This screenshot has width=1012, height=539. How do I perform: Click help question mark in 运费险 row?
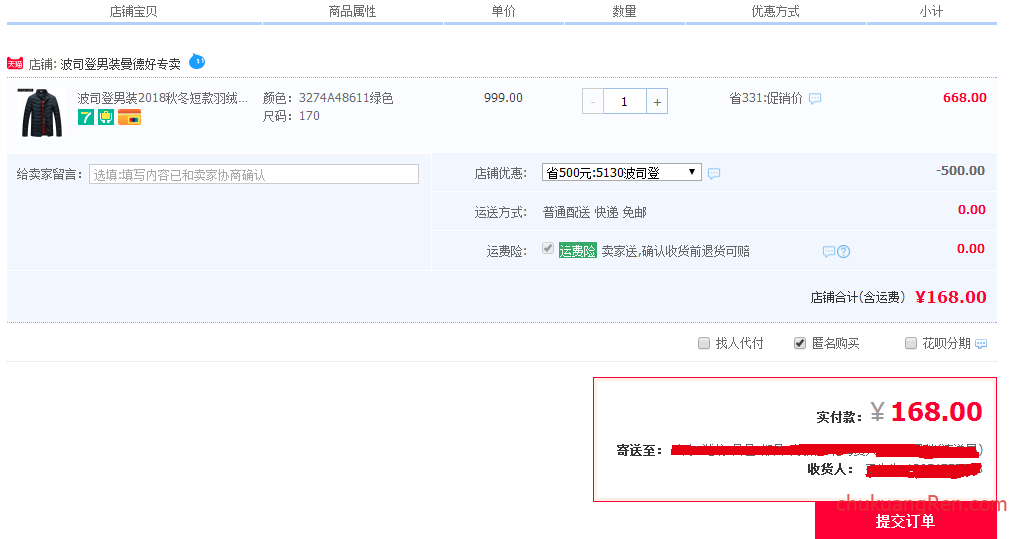pyautogui.click(x=844, y=252)
